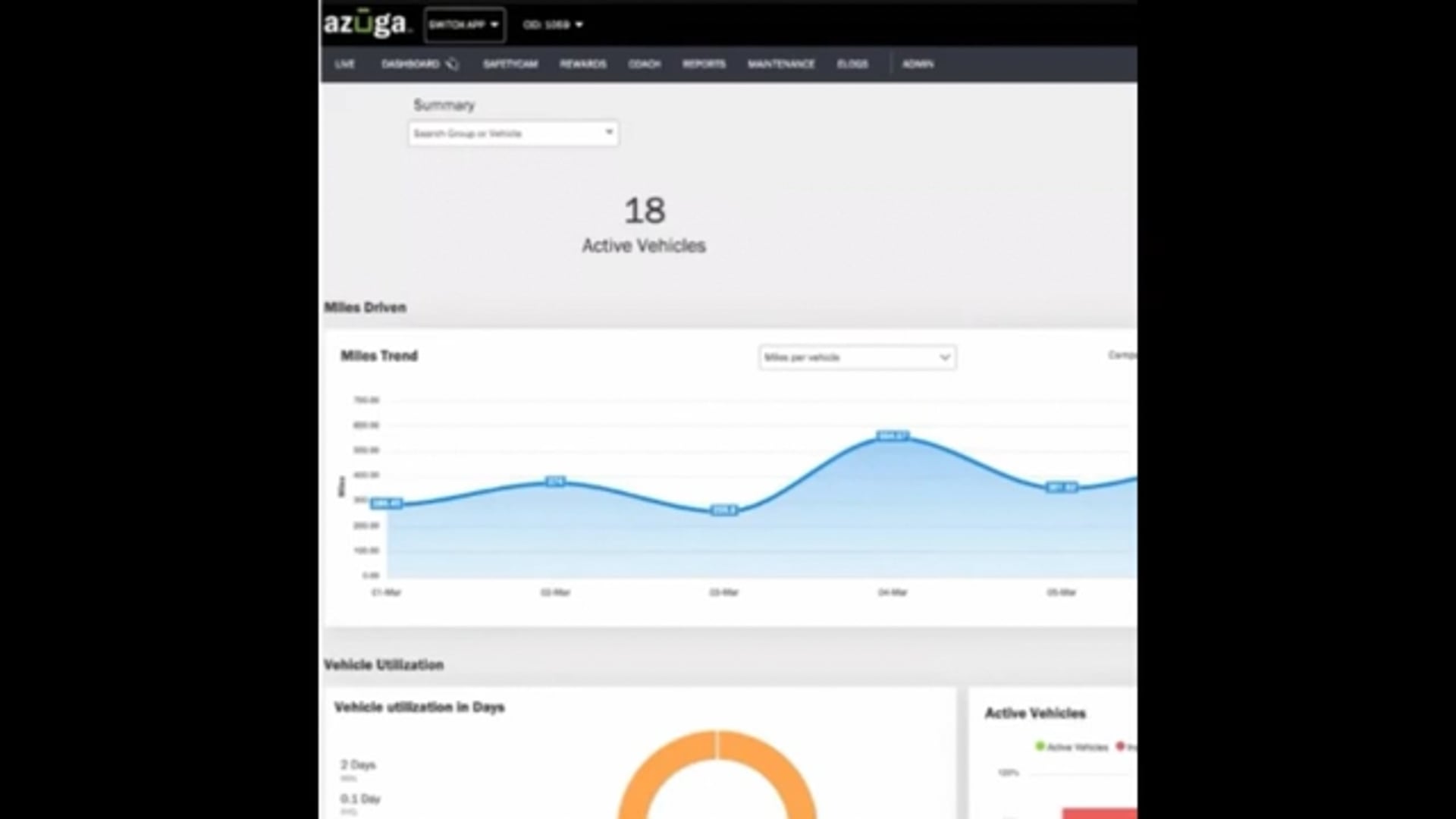Open the SafetyCam menu item

pyautogui.click(x=510, y=64)
